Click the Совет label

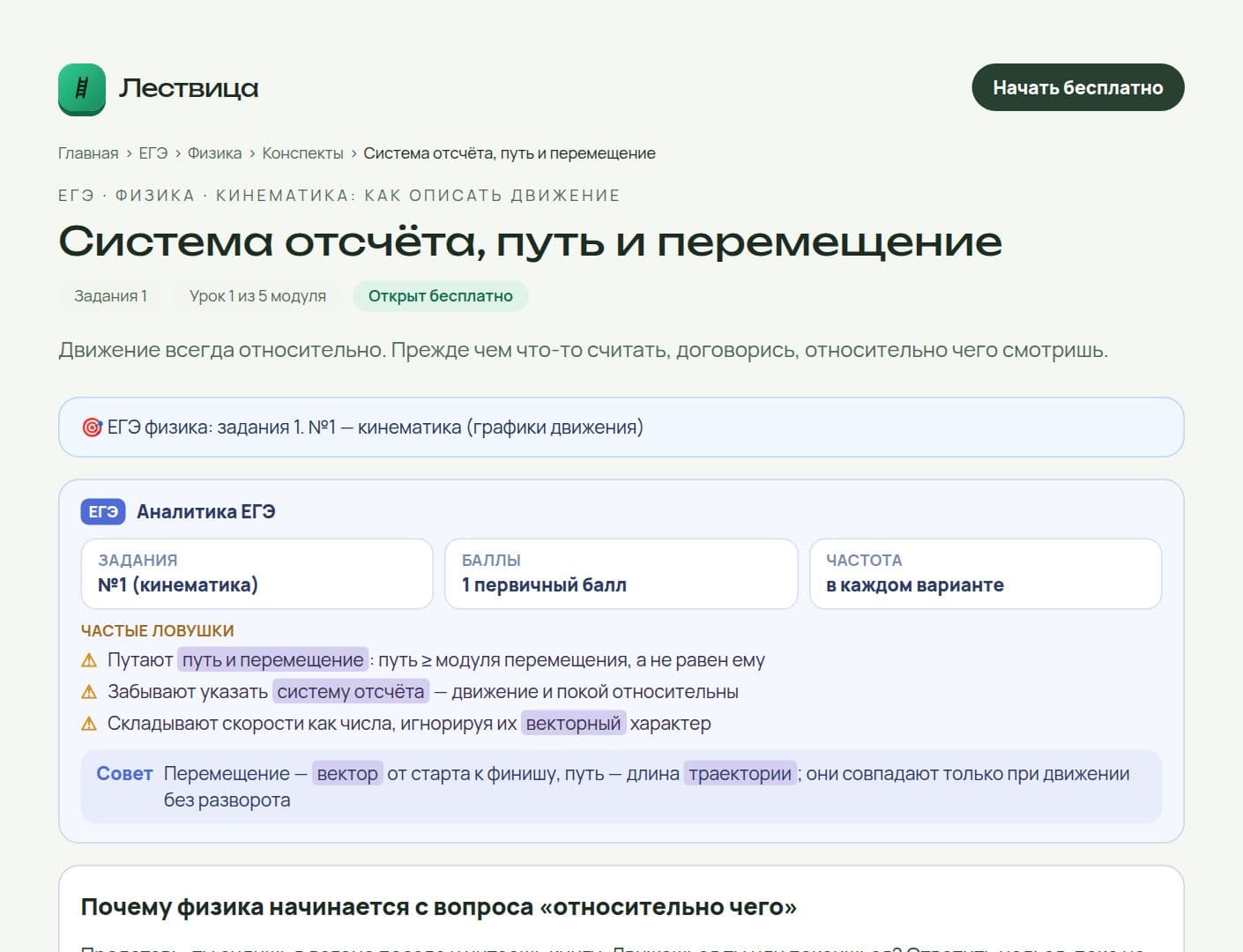tap(124, 774)
